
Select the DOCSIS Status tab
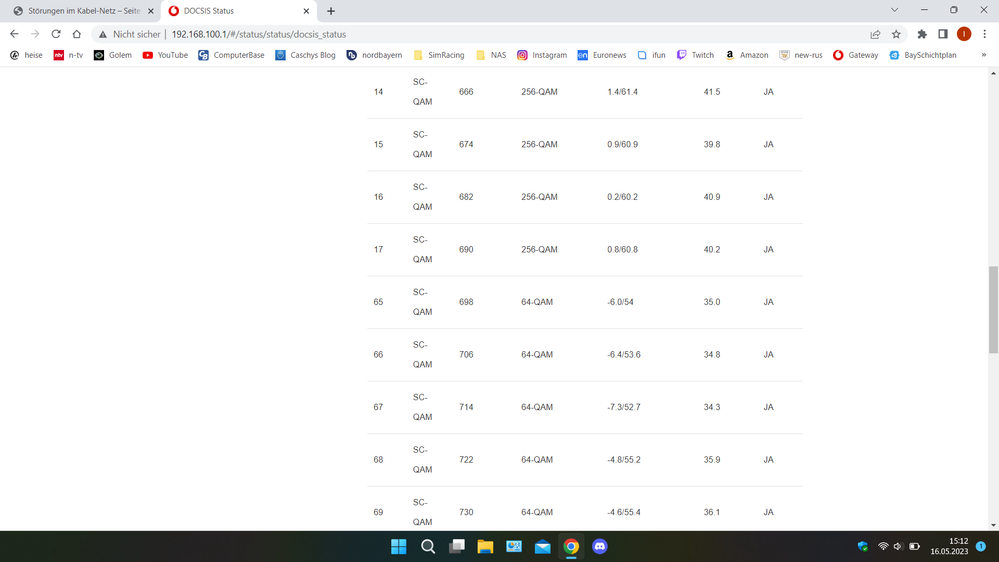tap(236, 11)
